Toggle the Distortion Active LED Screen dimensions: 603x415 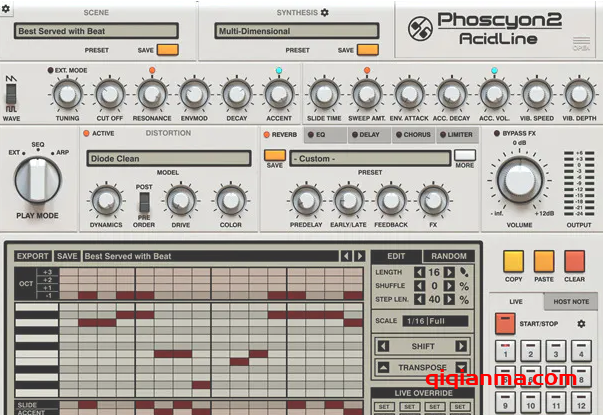[x=87, y=133]
